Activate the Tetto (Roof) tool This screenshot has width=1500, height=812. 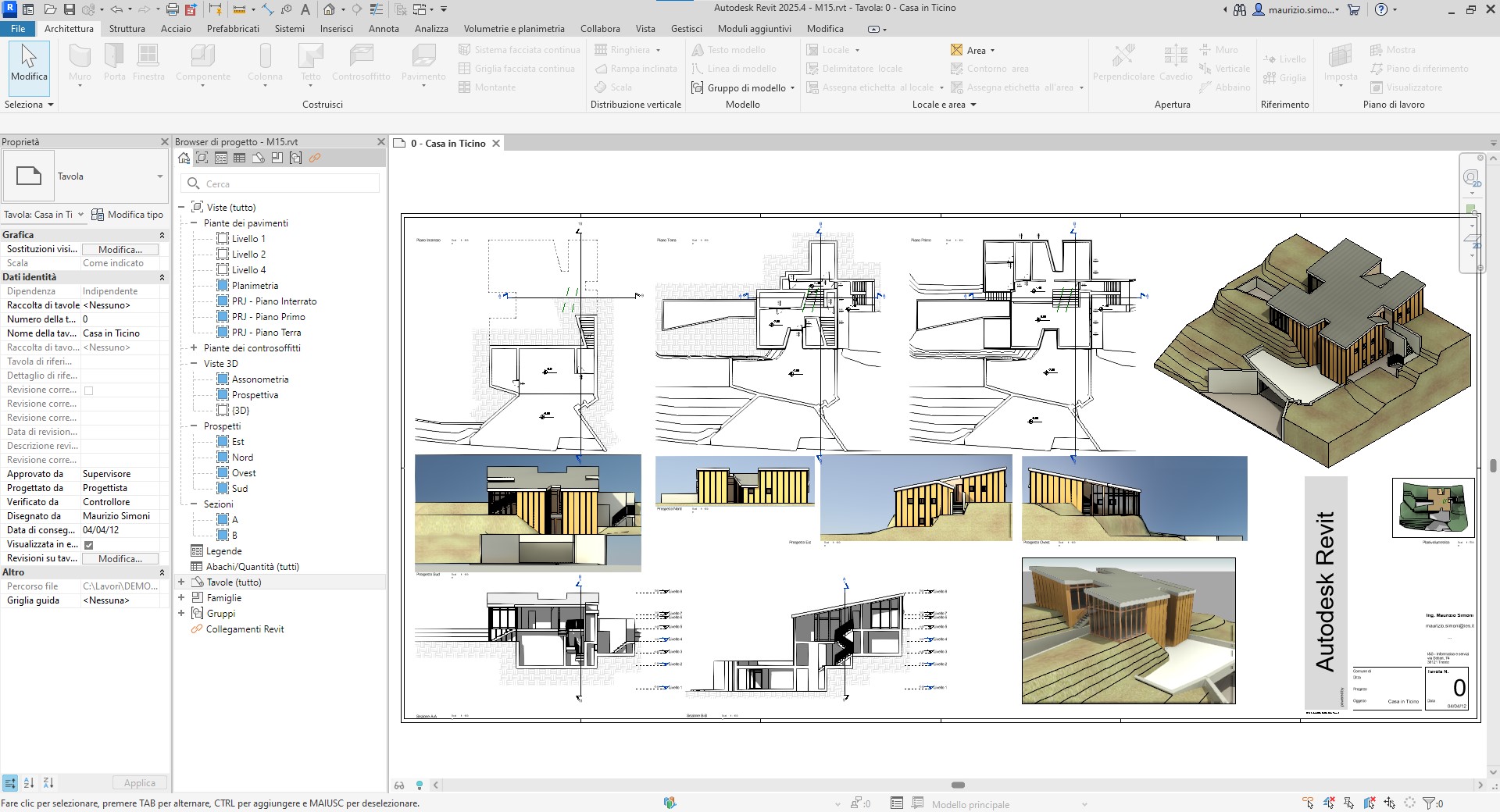310,62
